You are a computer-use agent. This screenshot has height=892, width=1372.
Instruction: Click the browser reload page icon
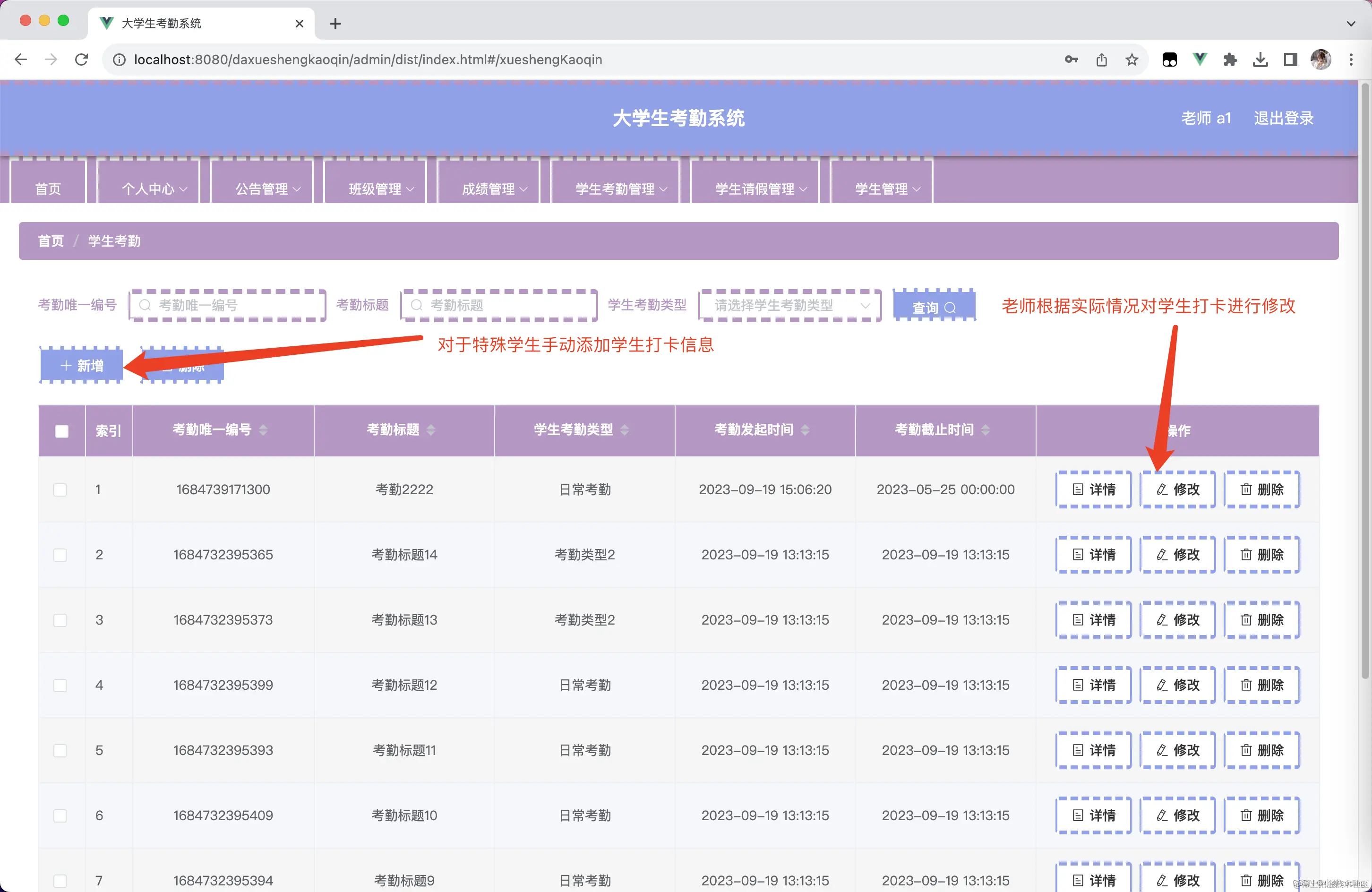[x=81, y=60]
